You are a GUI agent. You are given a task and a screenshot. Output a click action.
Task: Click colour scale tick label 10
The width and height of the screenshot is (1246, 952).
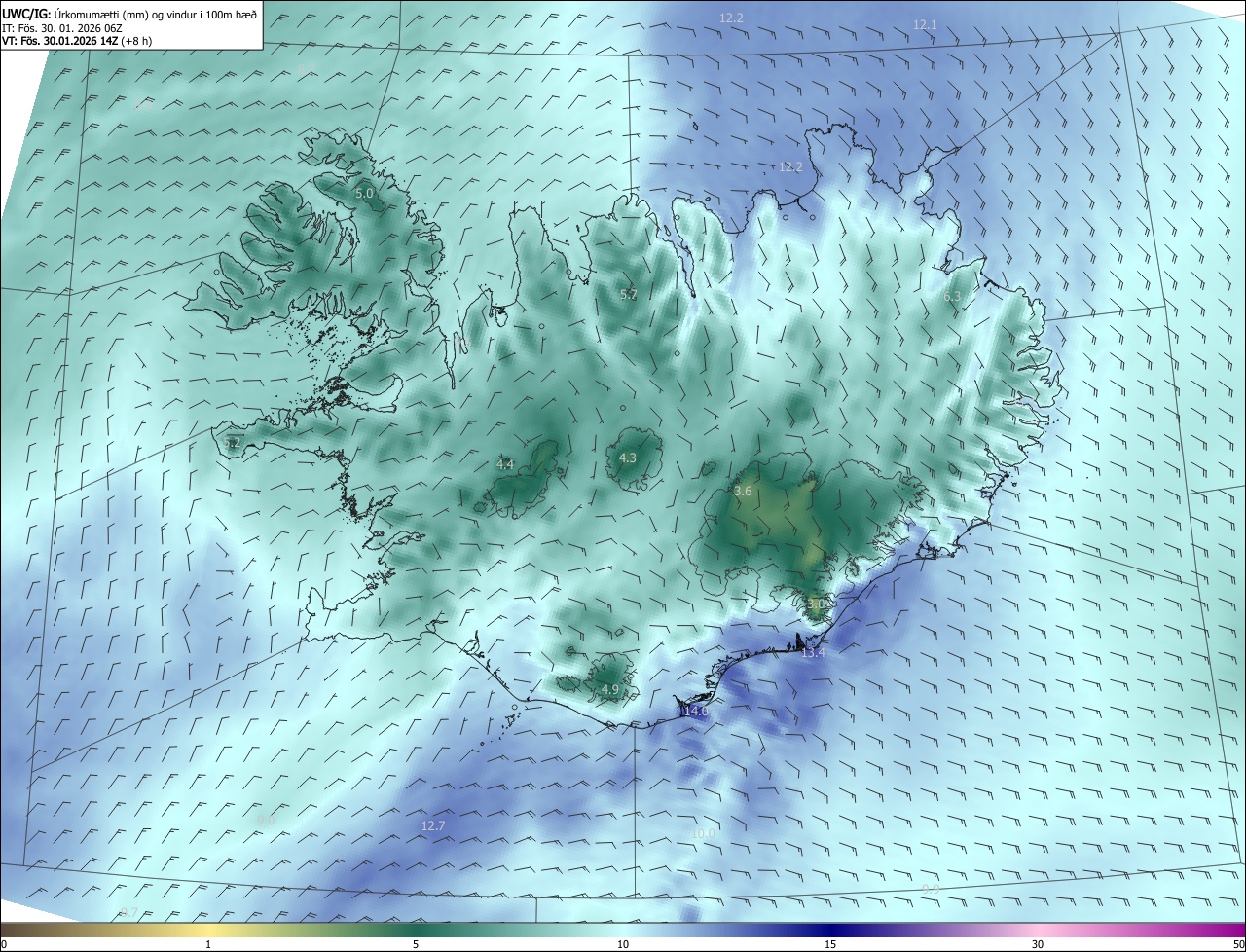tap(623, 944)
